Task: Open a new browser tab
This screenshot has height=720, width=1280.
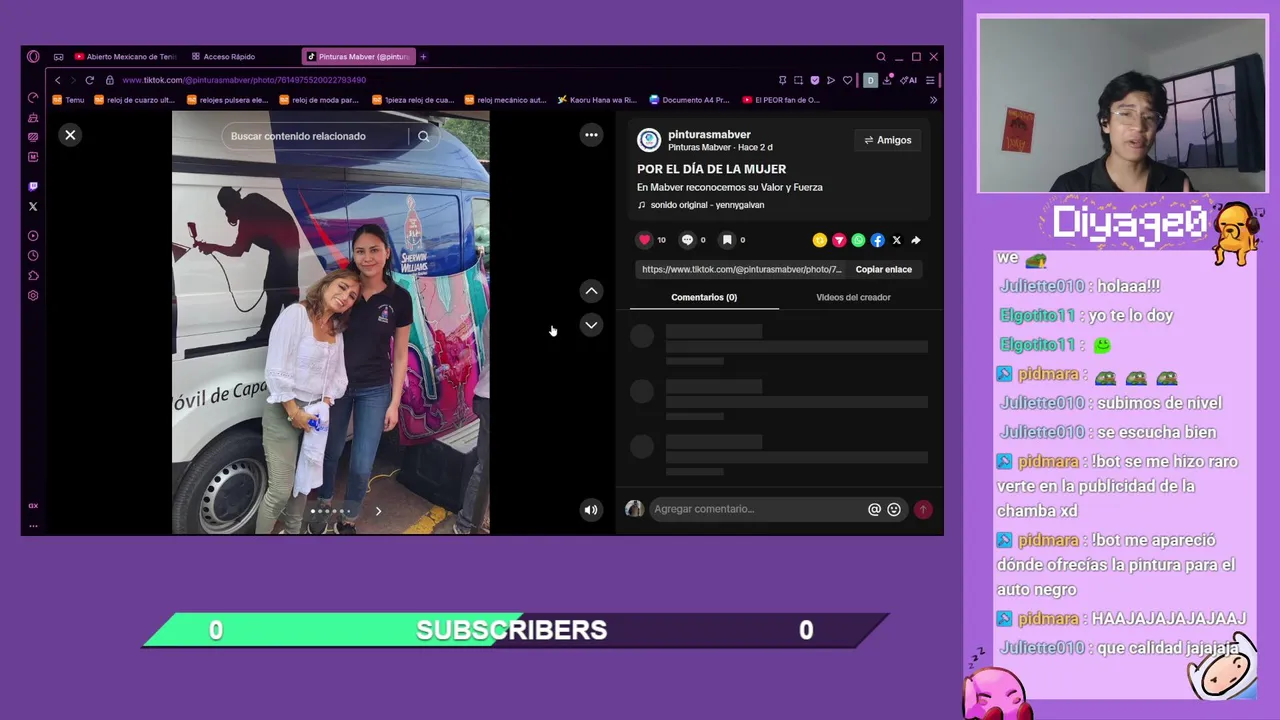Action: click(423, 57)
